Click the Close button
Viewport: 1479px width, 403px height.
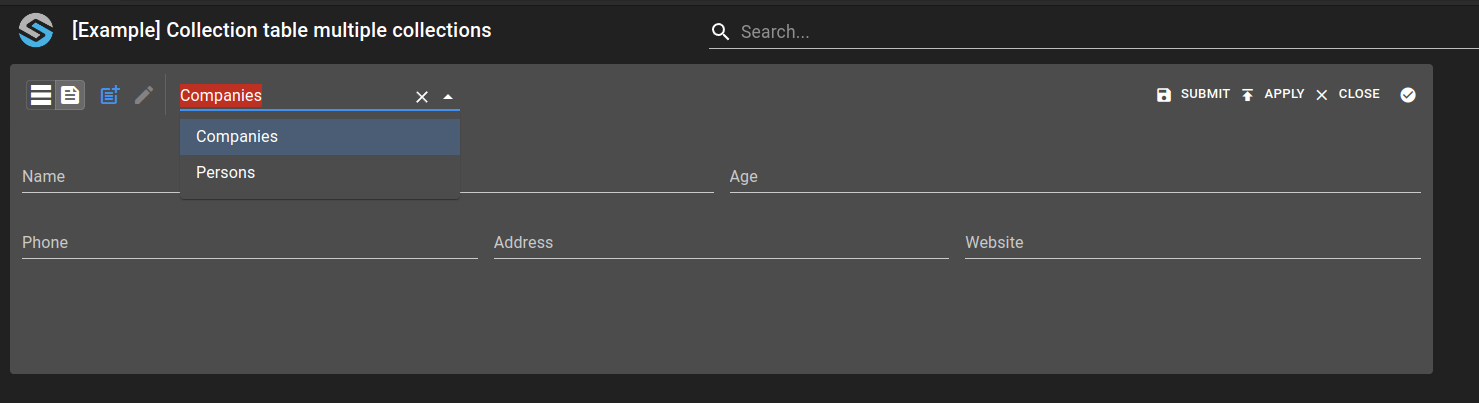(1347, 94)
